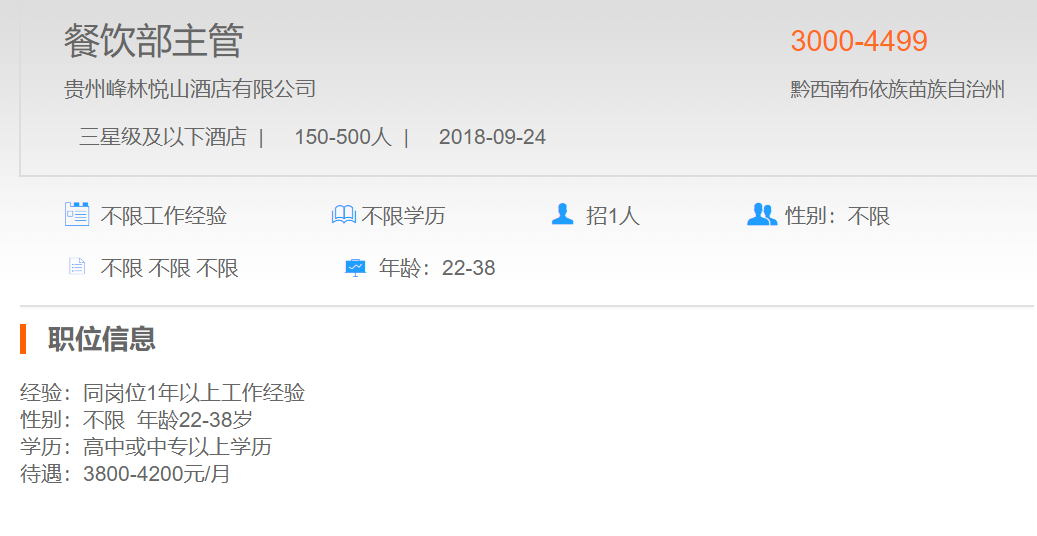Click the job title 餐饮部主管
Screen dimensions: 1037x536
coord(153,41)
